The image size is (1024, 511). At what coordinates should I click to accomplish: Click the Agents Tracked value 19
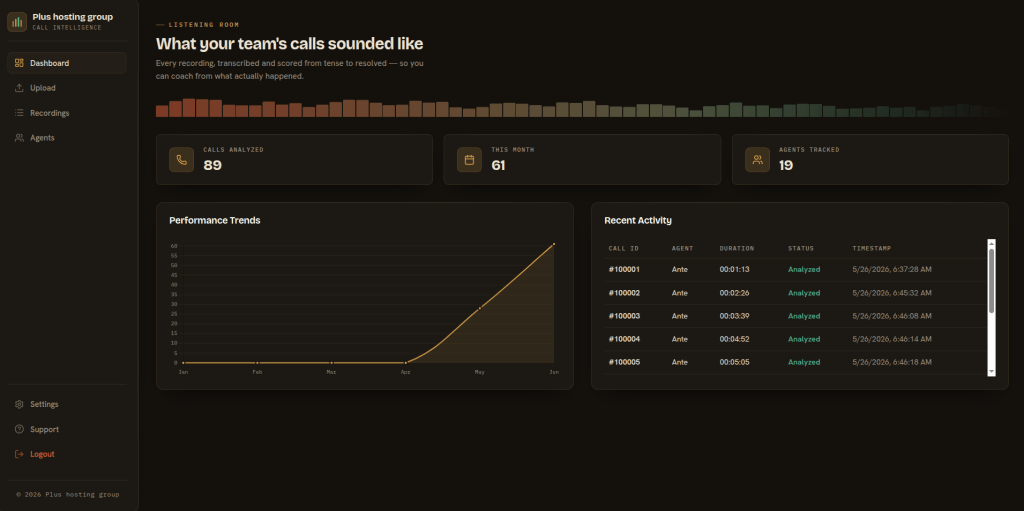pos(786,165)
